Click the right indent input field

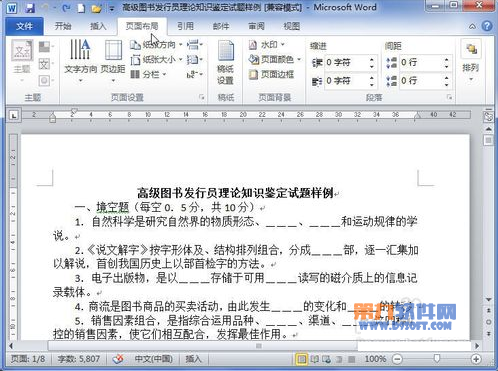pos(346,81)
